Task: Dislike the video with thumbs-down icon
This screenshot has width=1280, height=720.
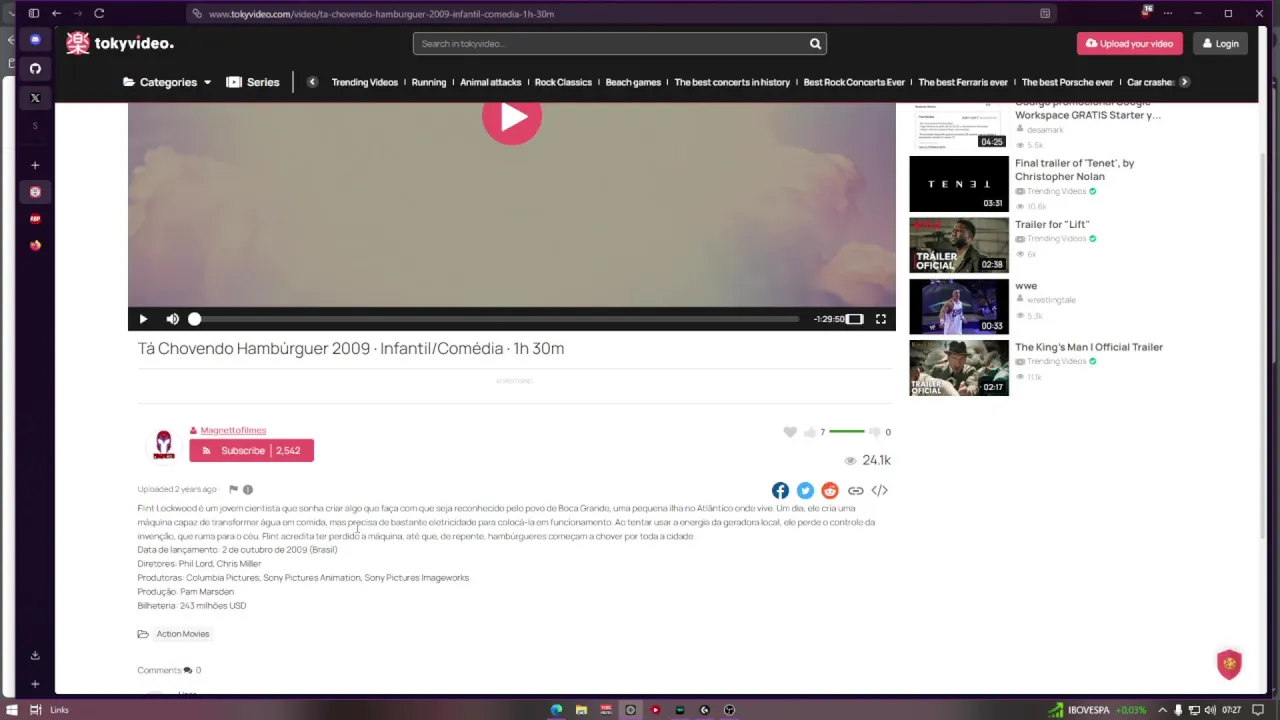Action: tap(874, 432)
